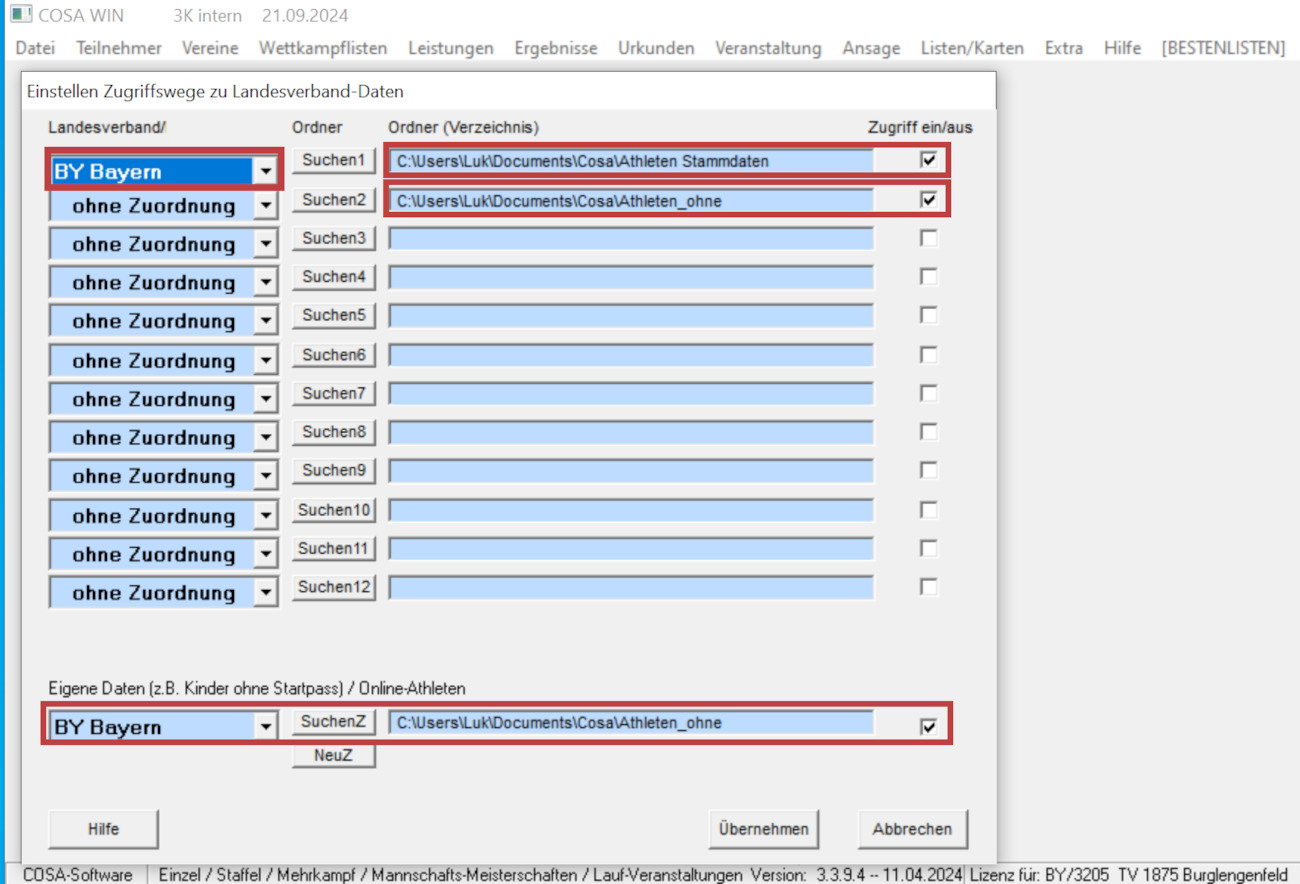Viewport: 1300px width, 884px height.
Task: Click the NeuZ button
Action: point(334,756)
